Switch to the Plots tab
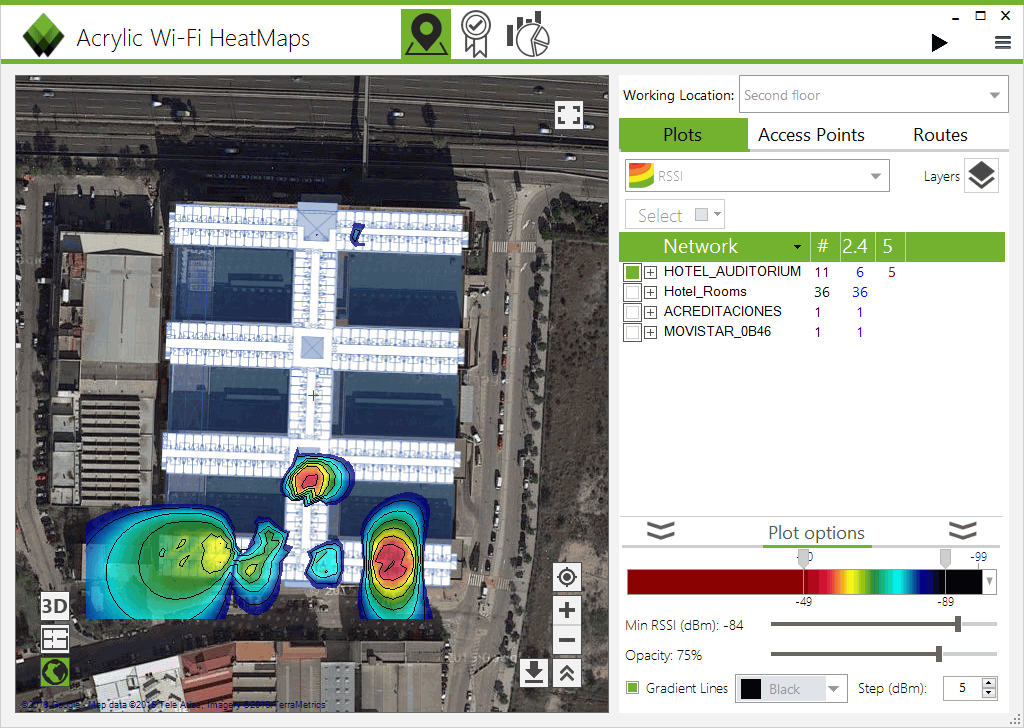Viewport: 1024px width, 728px height. point(683,135)
